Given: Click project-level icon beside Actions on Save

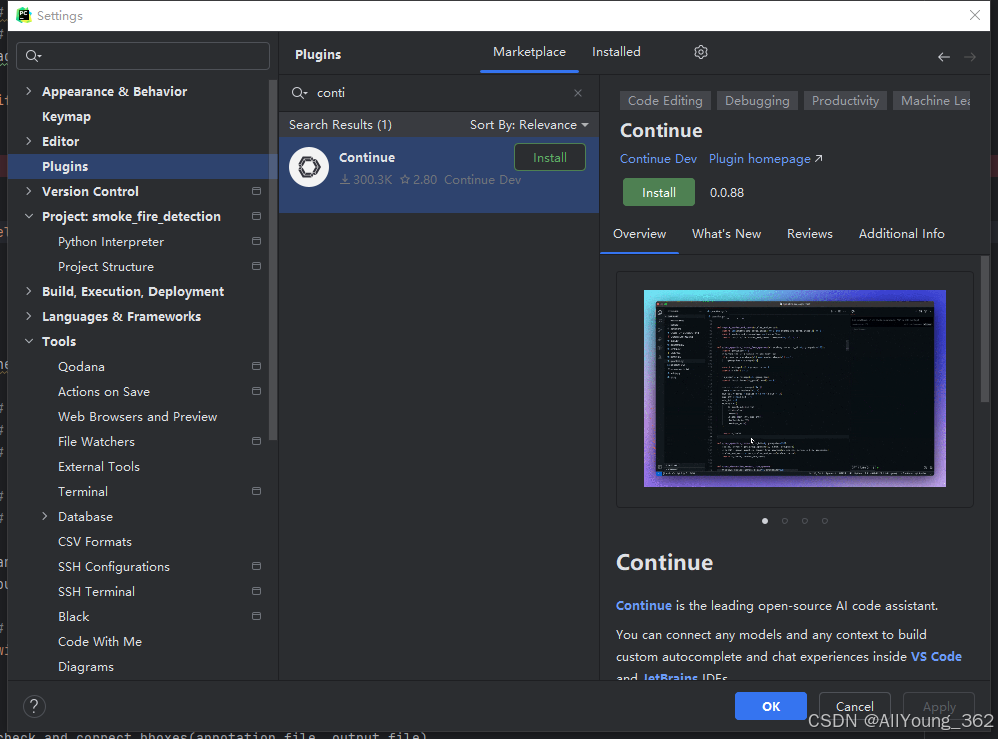Looking at the screenshot, I should coord(257,391).
